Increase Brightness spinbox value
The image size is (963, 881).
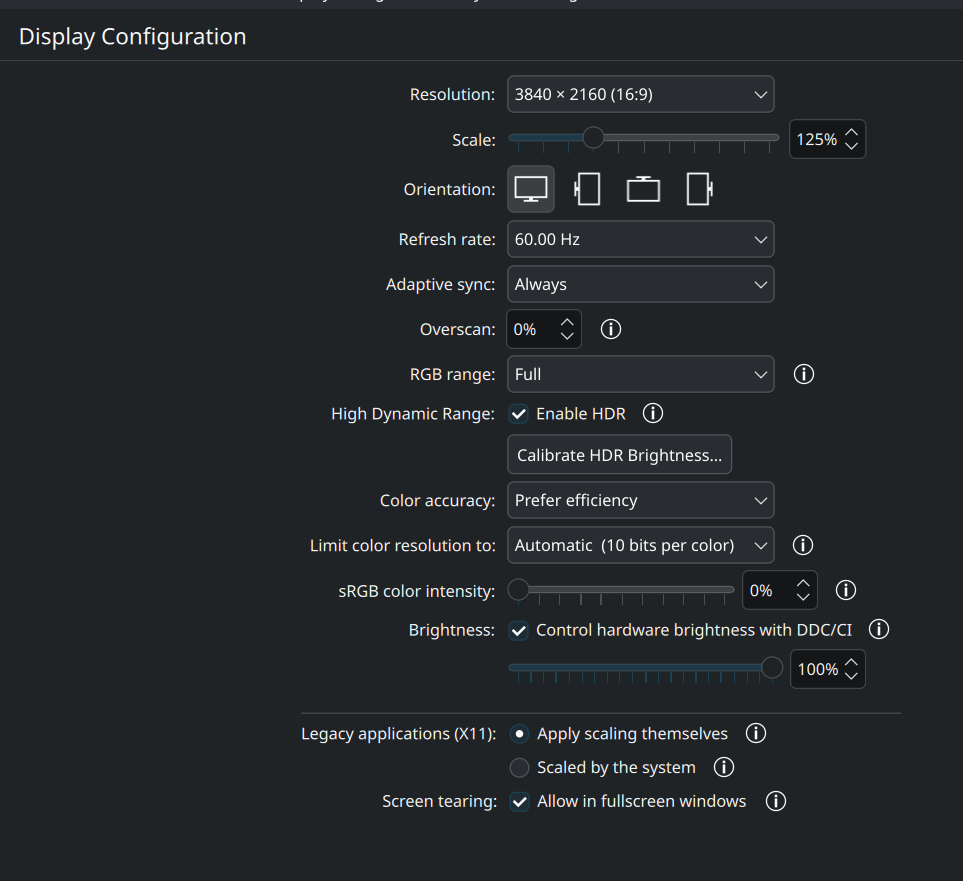click(x=851, y=662)
